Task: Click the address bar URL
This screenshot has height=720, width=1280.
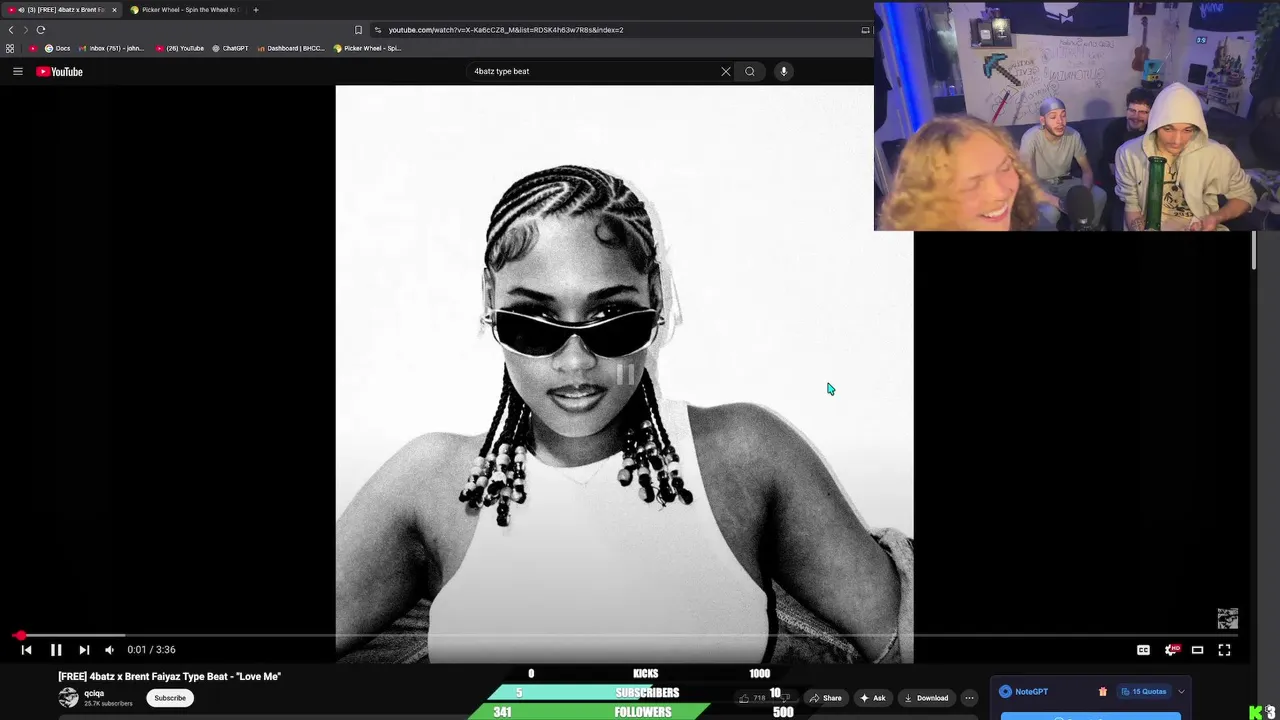Action: 506,30
